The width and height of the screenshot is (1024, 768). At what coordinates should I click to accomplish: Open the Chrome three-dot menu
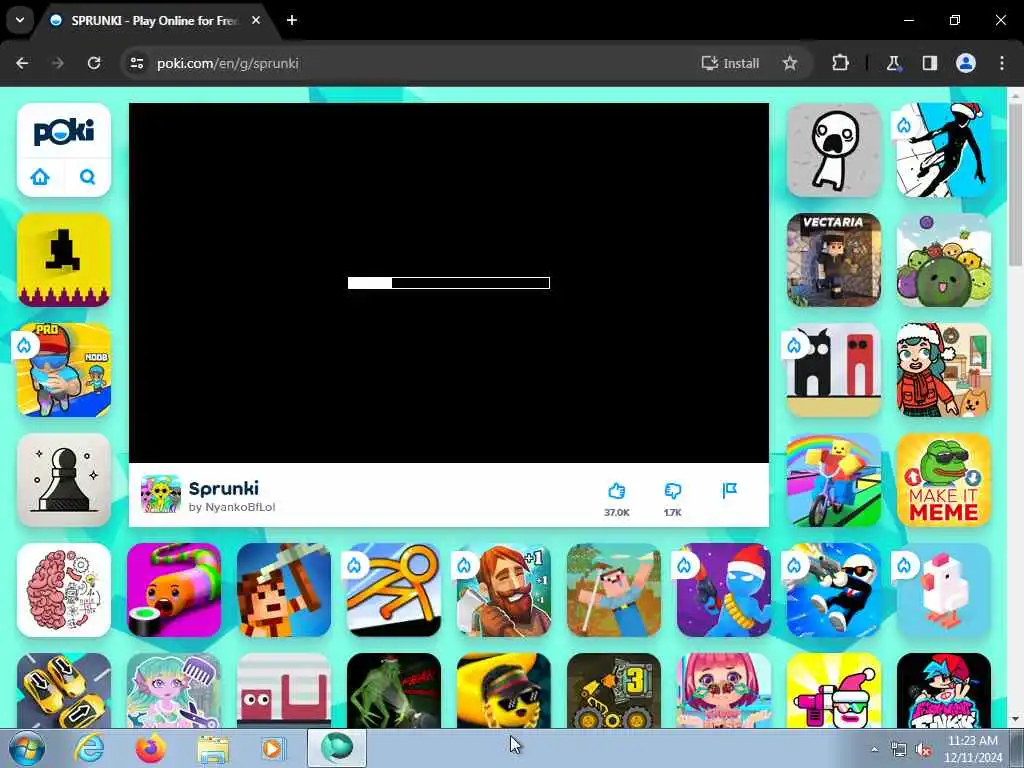click(x=1002, y=63)
